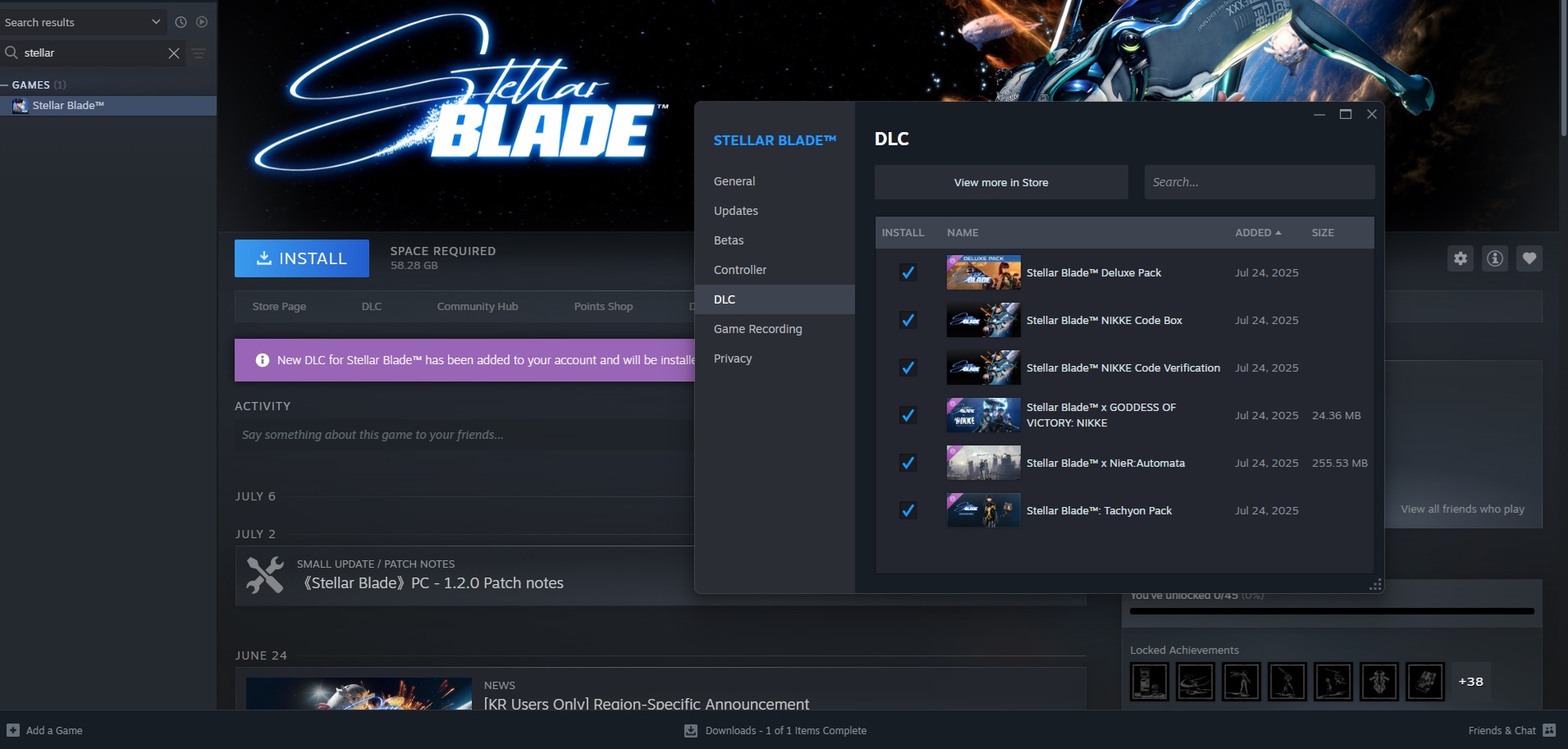The width and height of the screenshot is (1568, 749).
Task: Click the DLC Search field
Action: point(1259,182)
